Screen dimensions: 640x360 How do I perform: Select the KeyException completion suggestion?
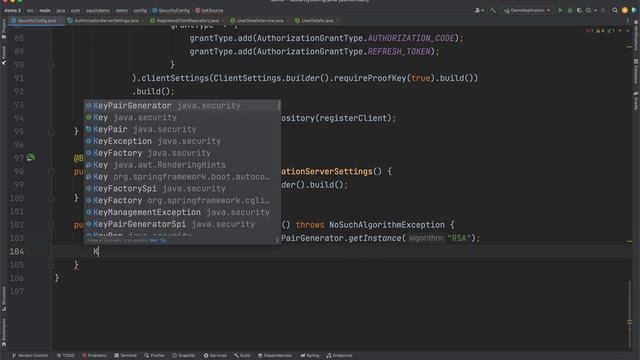tap(182, 141)
